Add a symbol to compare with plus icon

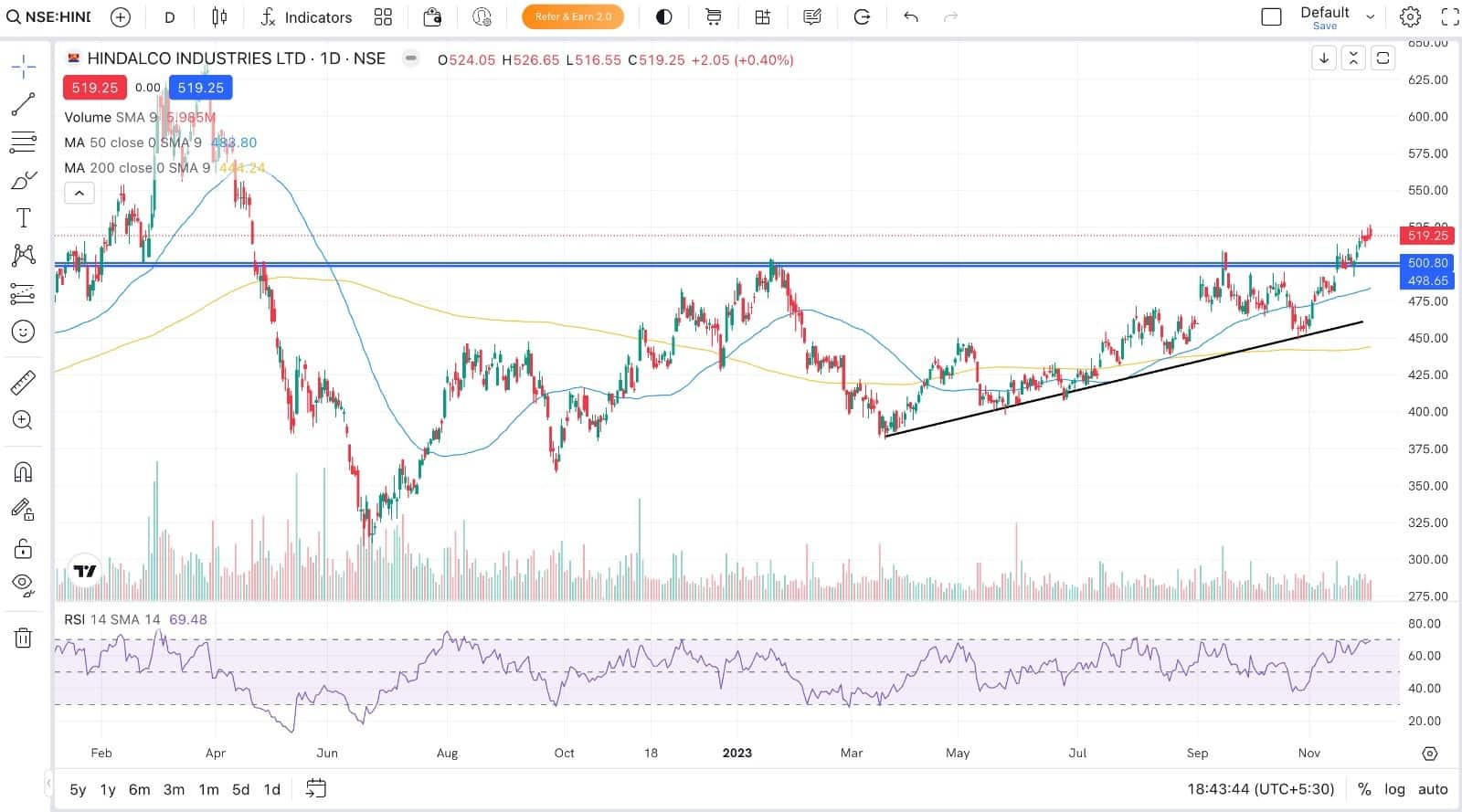[120, 16]
